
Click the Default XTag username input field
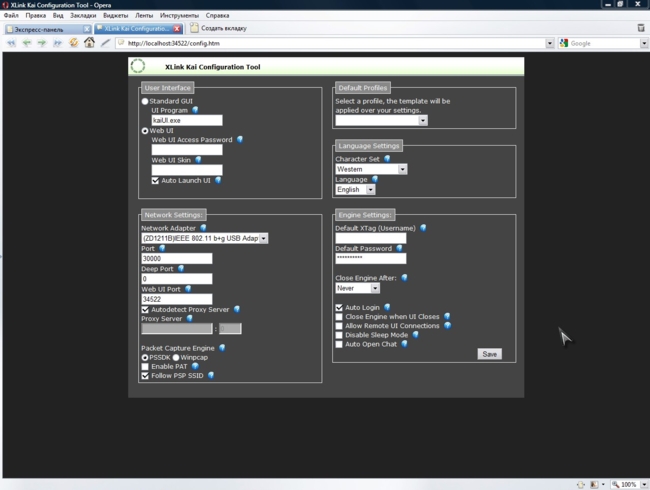coord(371,238)
